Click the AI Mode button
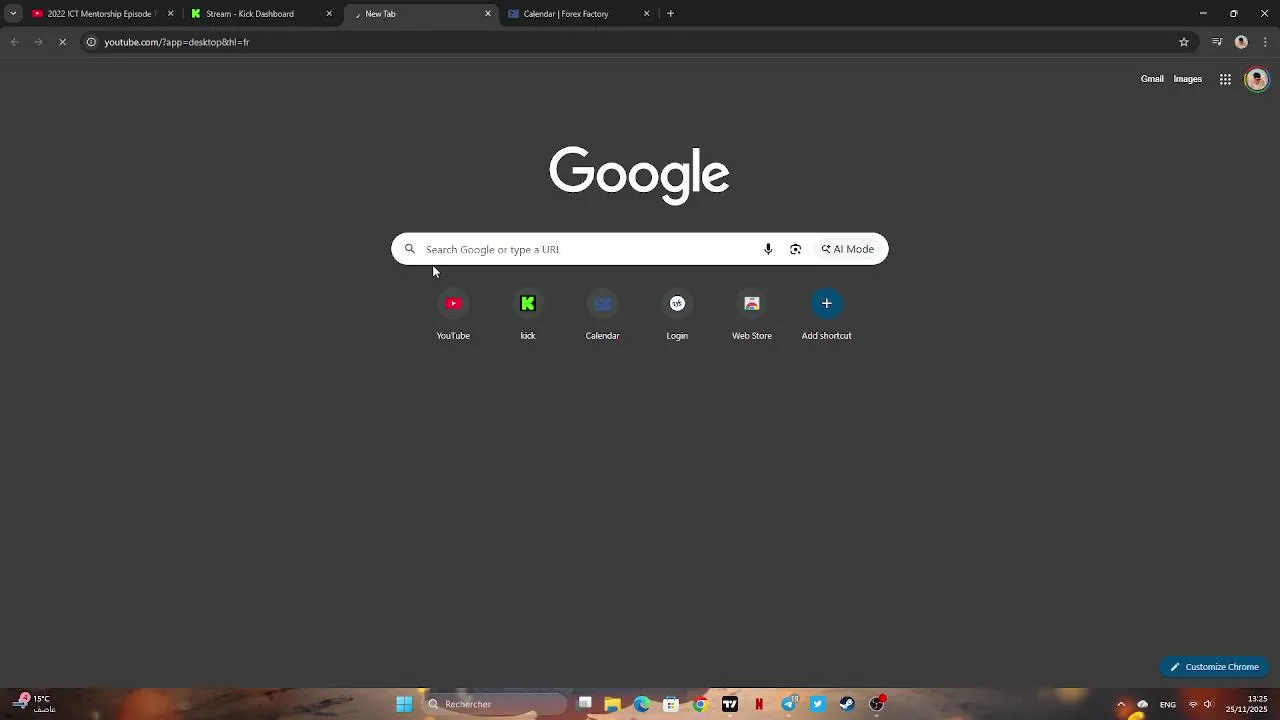Screen dimensions: 1280x720 (848, 249)
